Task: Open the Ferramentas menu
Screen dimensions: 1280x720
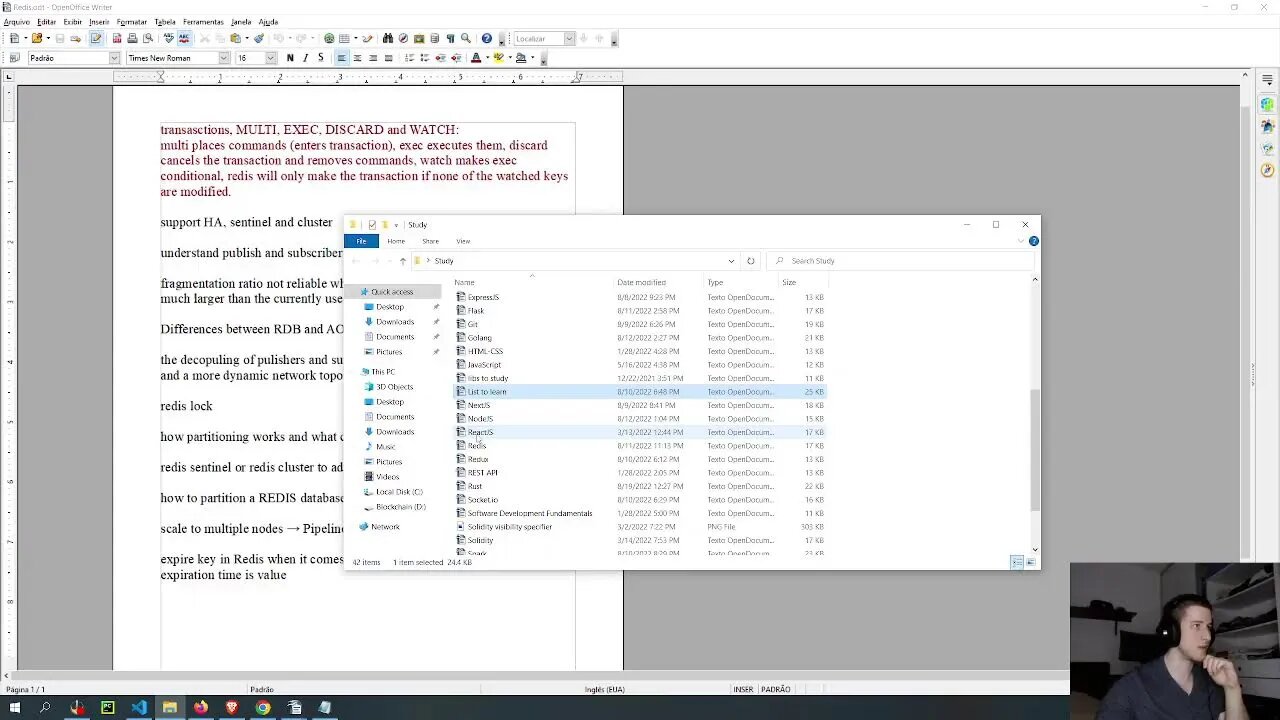Action: (203, 22)
